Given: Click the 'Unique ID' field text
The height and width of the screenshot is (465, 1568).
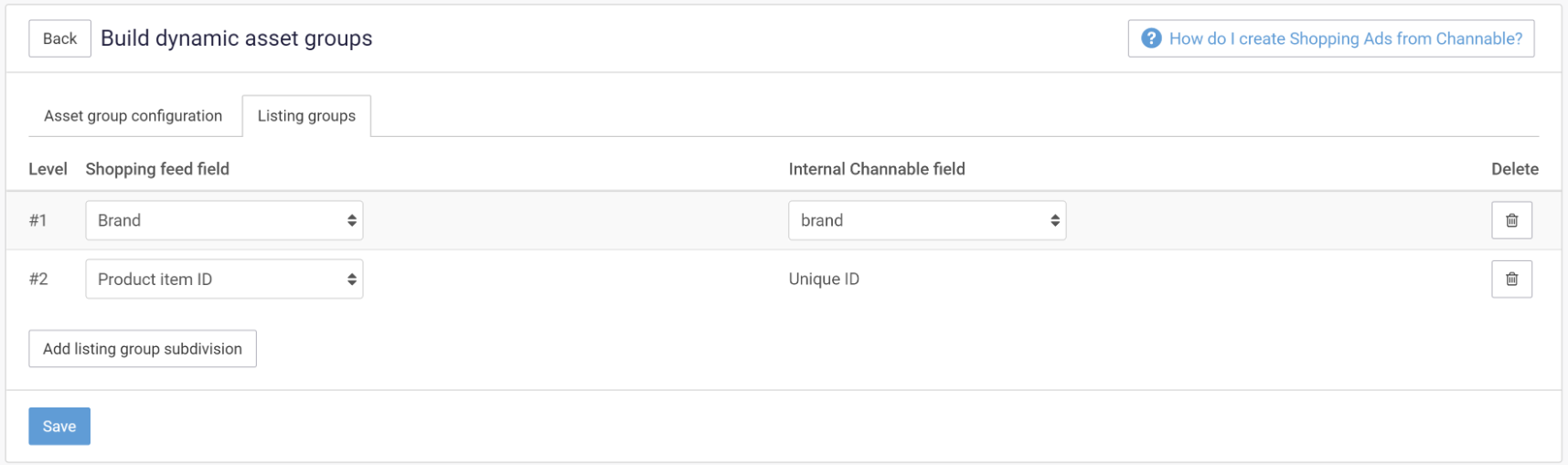Looking at the screenshot, I should click(x=824, y=280).
